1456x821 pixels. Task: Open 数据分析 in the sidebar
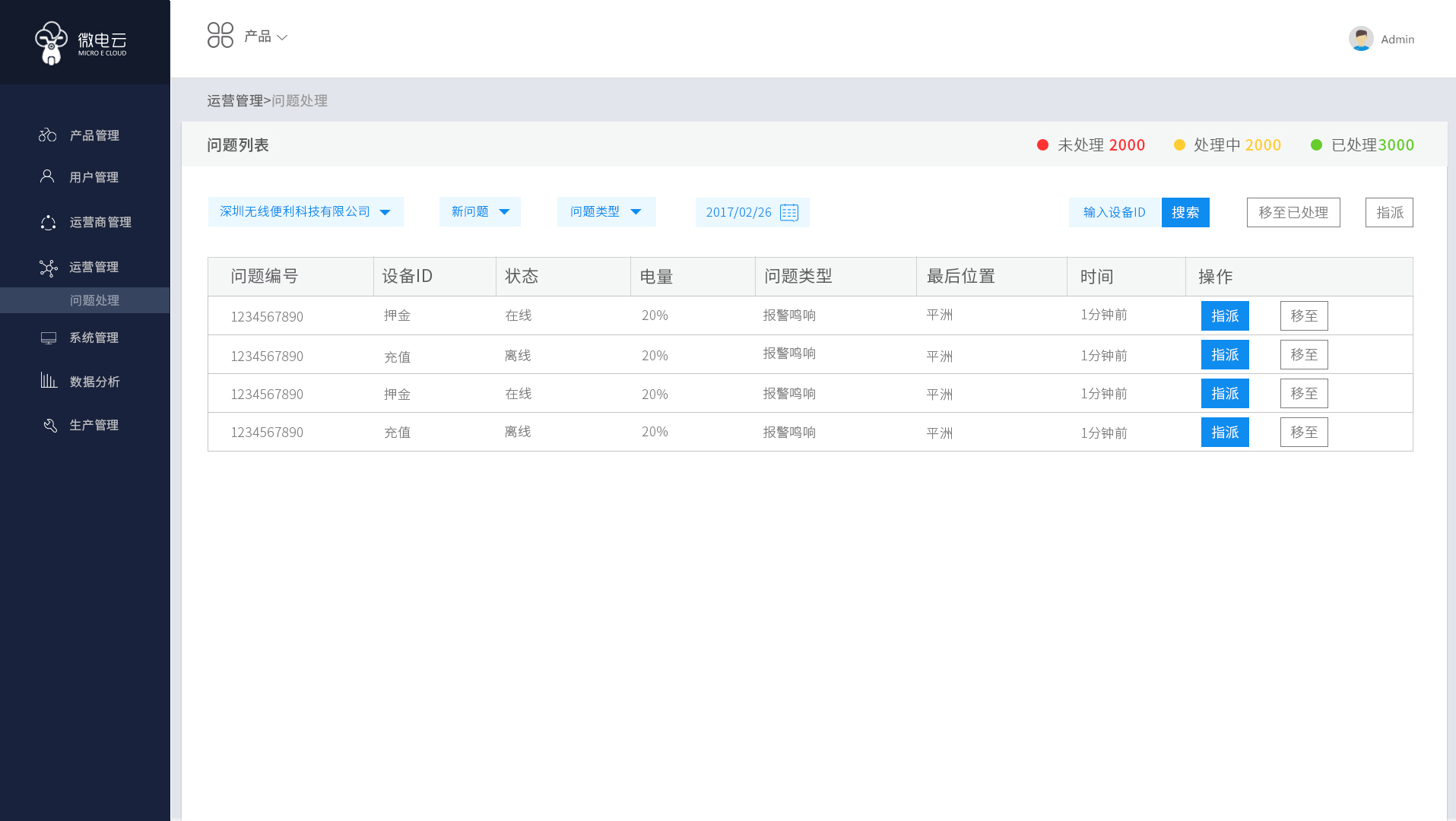(95, 382)
